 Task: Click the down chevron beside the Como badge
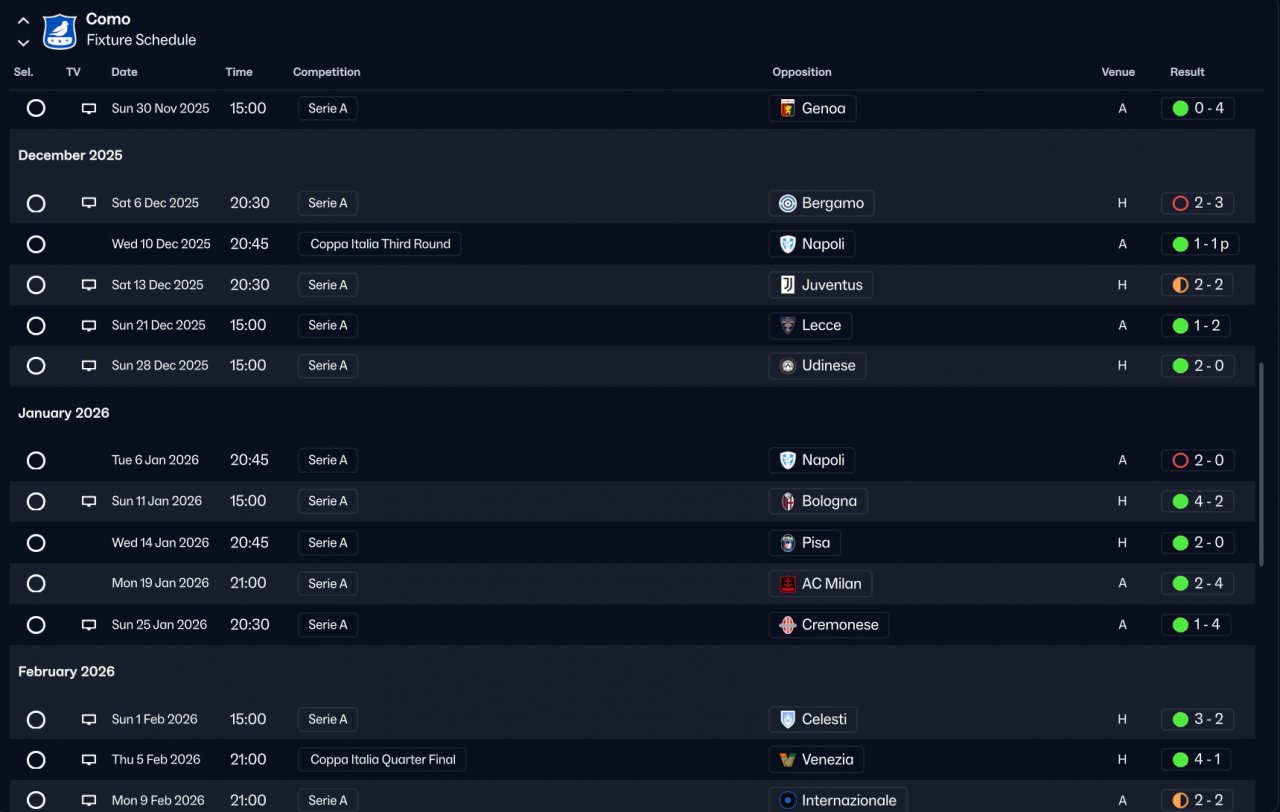point(23,43)
